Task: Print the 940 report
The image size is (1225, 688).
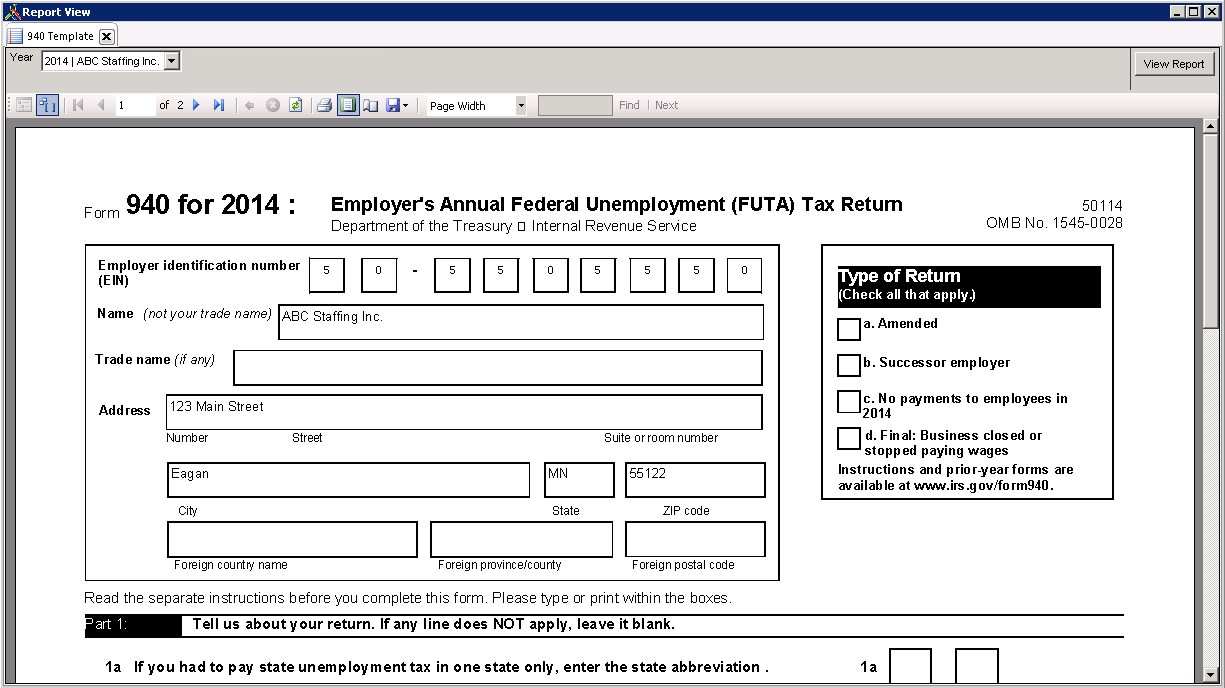Action: click(324, 105)
